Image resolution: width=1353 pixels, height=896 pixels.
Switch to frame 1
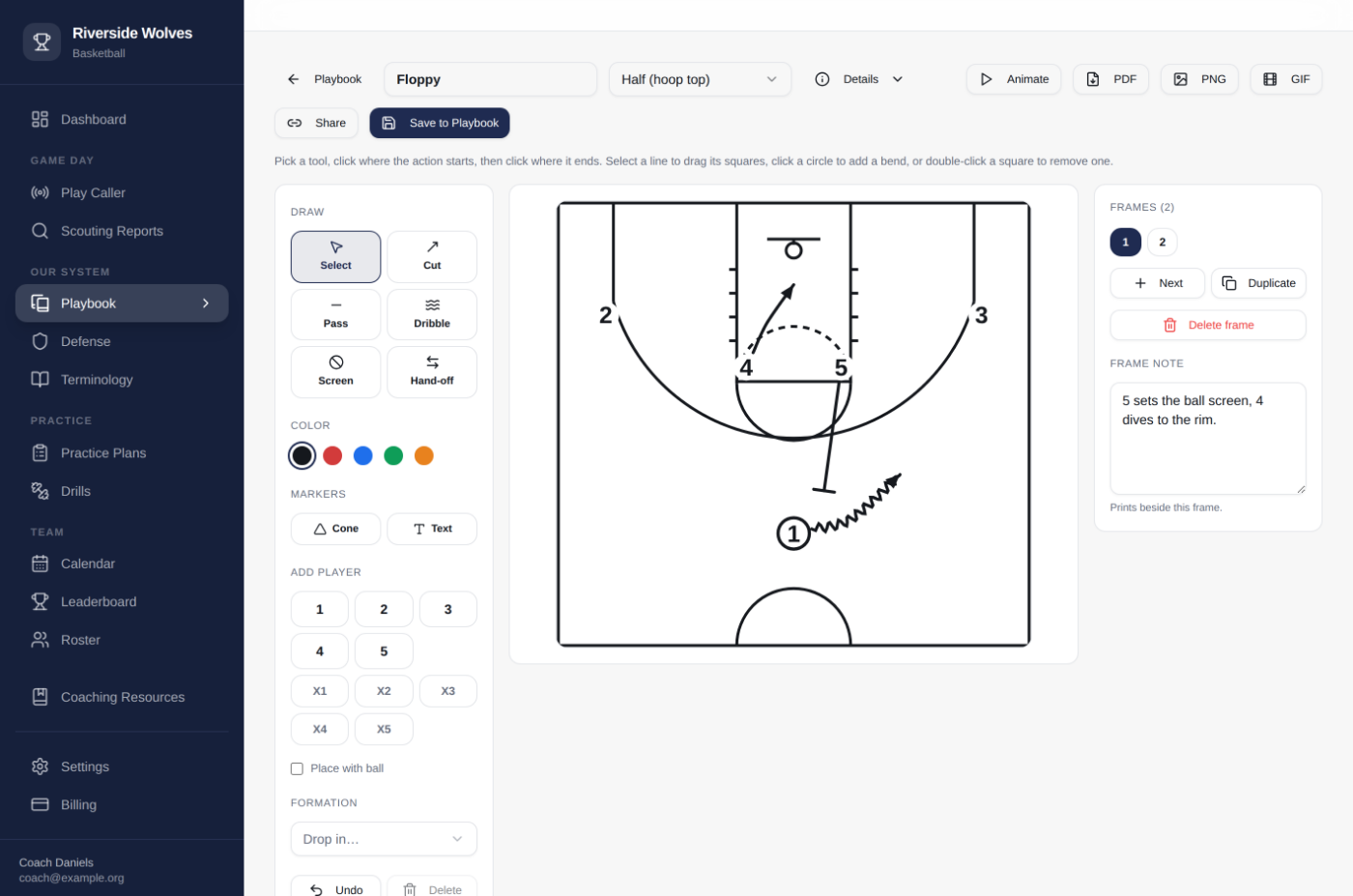(1126, 242)
